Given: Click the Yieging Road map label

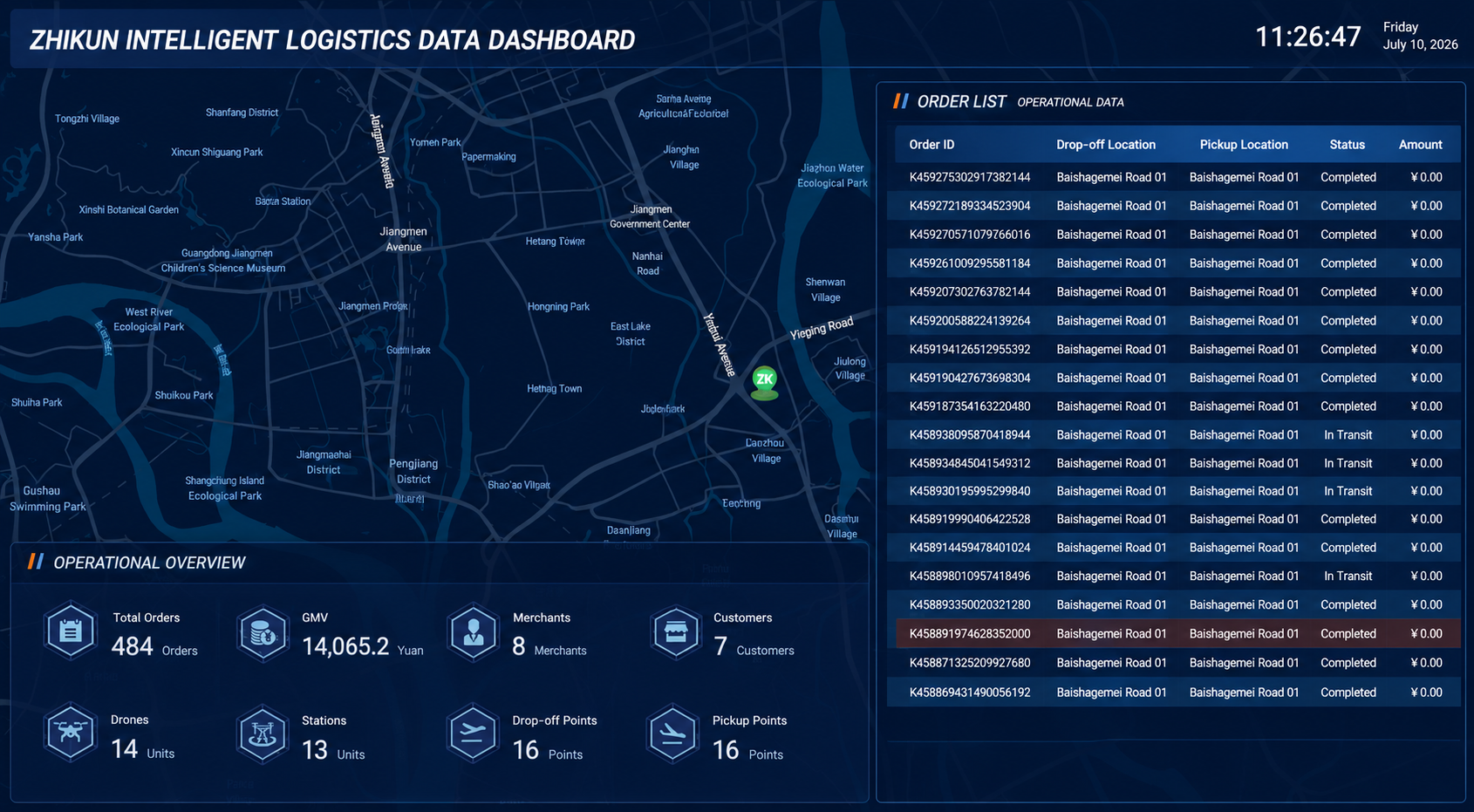Looking at the screenshot, I should [x=822, y=329].
